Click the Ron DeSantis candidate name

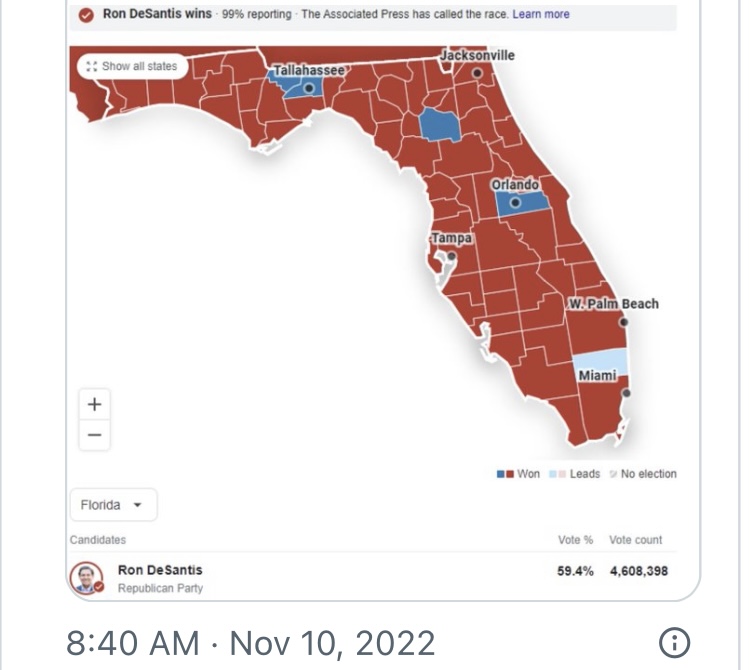pos(160,570)
